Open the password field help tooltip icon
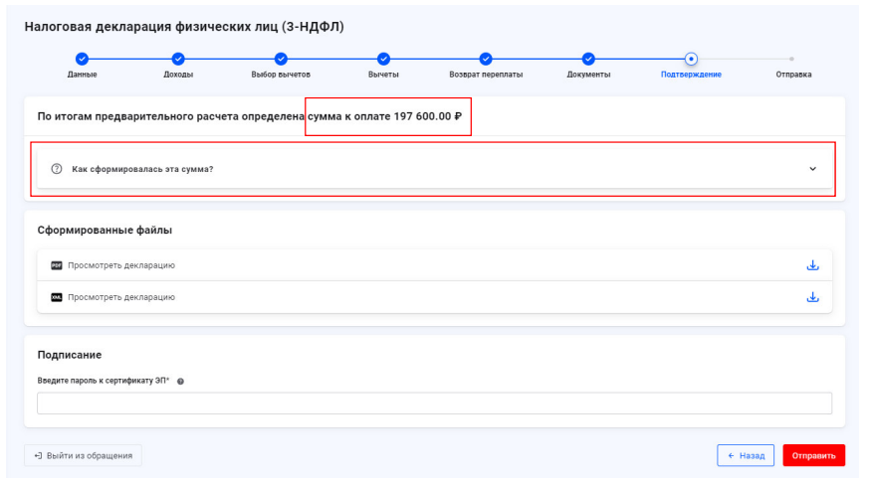Screen dimensions: 871x486 click(180, 381)
